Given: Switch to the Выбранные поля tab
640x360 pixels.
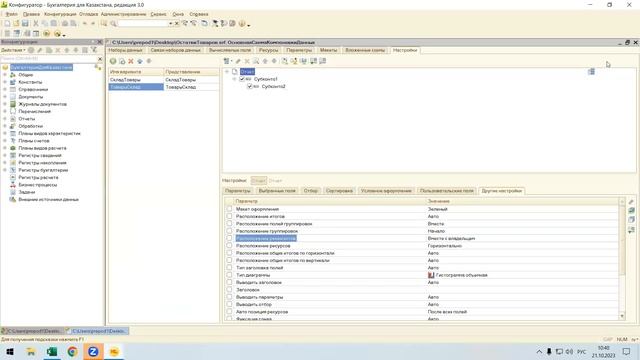Looking at the screenshot, I should [x=277, y=191].
